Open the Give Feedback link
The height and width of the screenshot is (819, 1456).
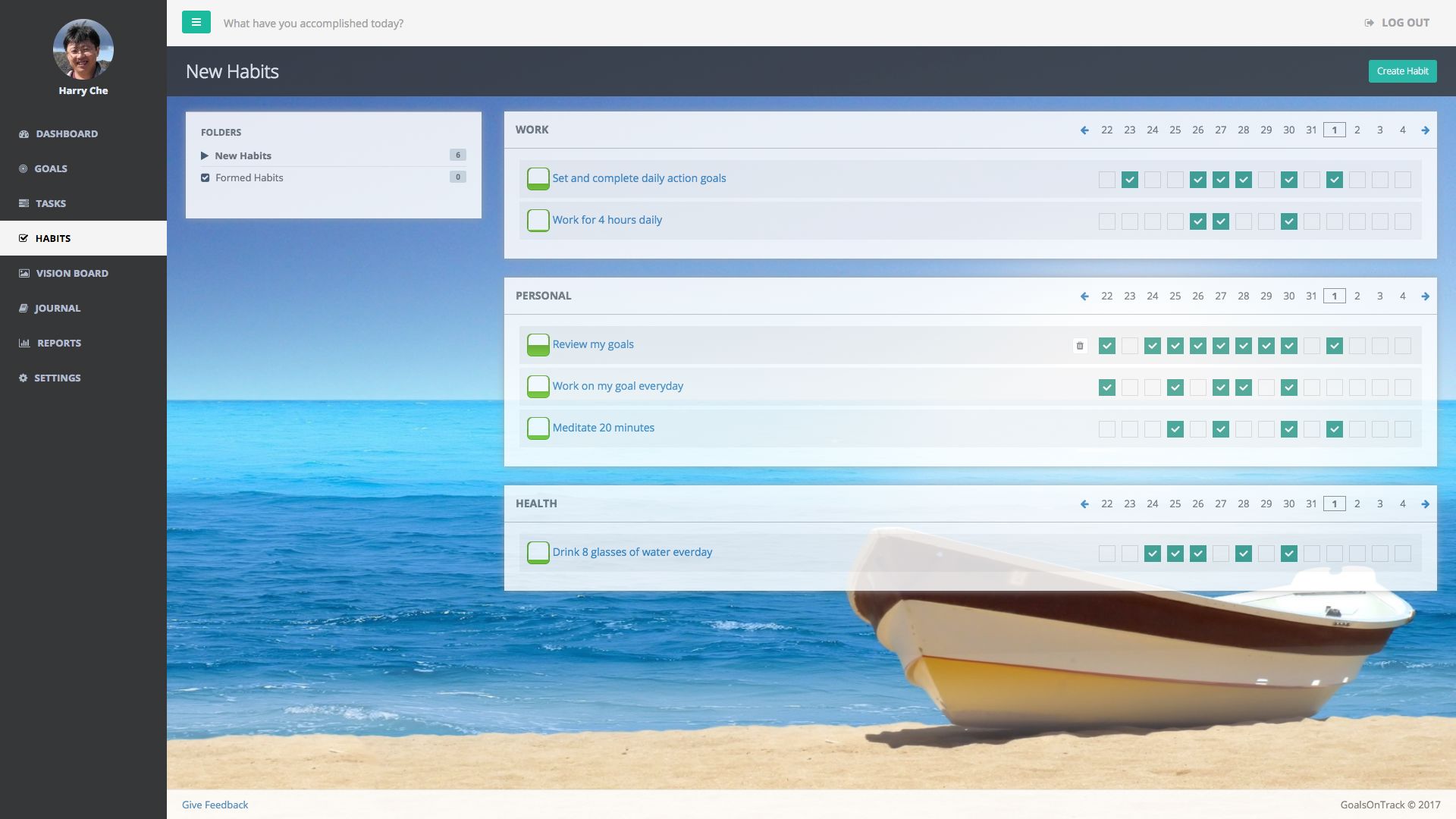pyautogui.click(x=215, y=805)
